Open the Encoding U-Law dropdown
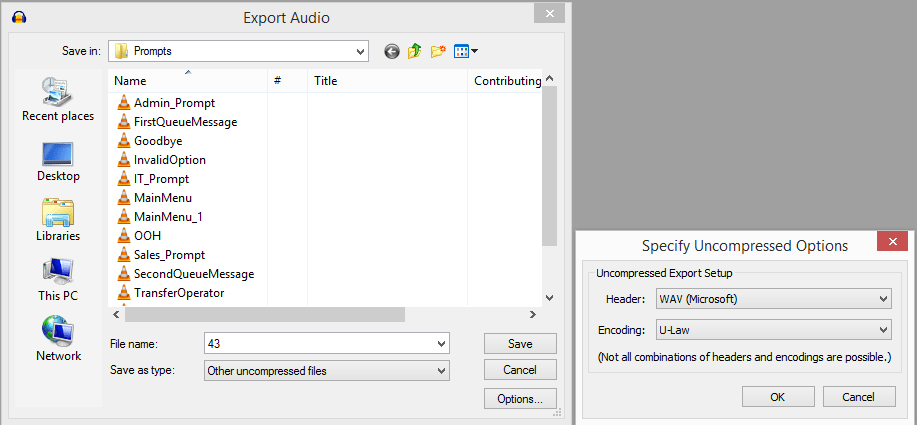This screenshot has height=425, width=917. pyautogui.click(x=882, y=329)
